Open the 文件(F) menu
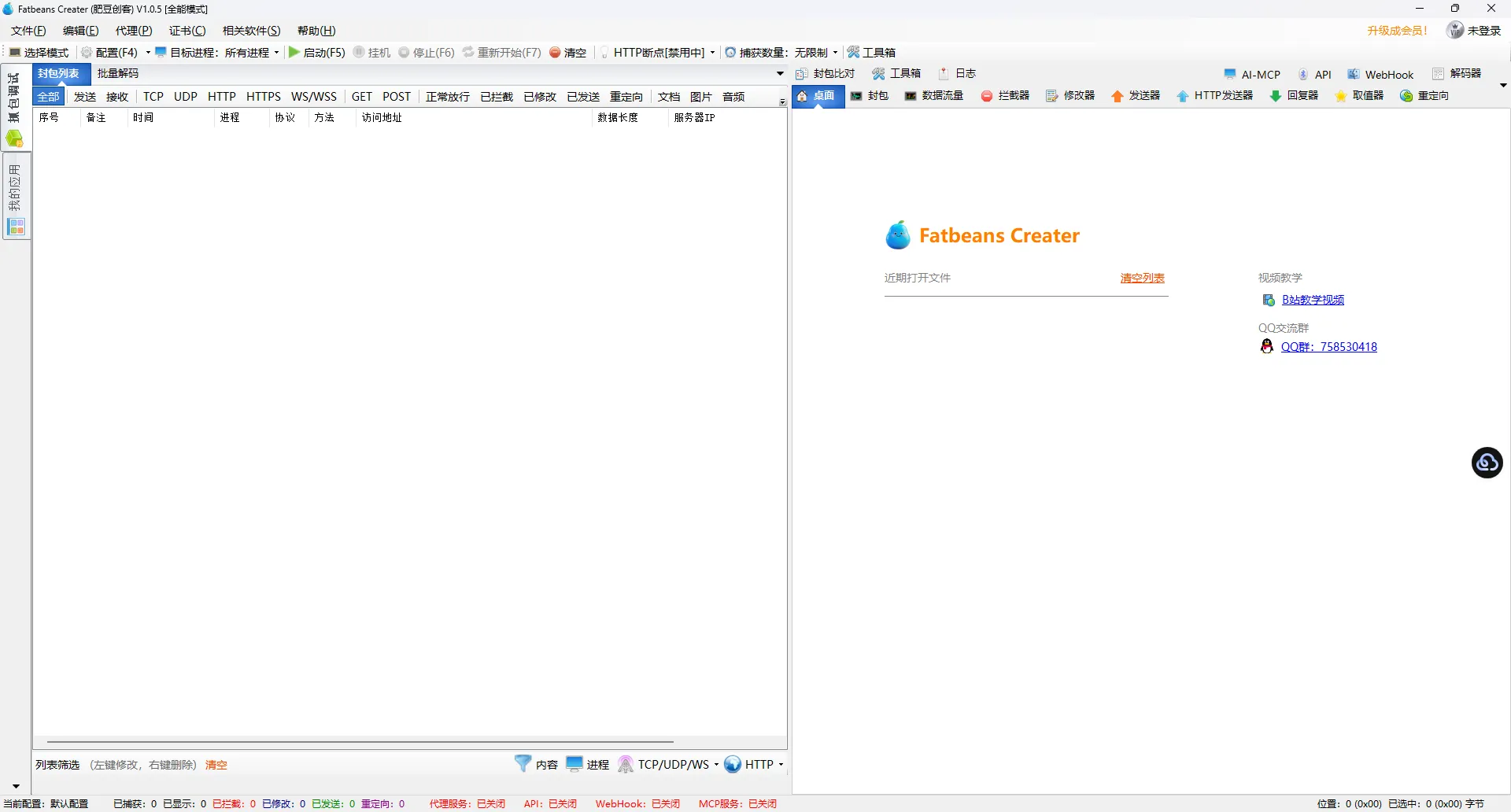This screenshot has height=812, width=1511. pos(28,31)
